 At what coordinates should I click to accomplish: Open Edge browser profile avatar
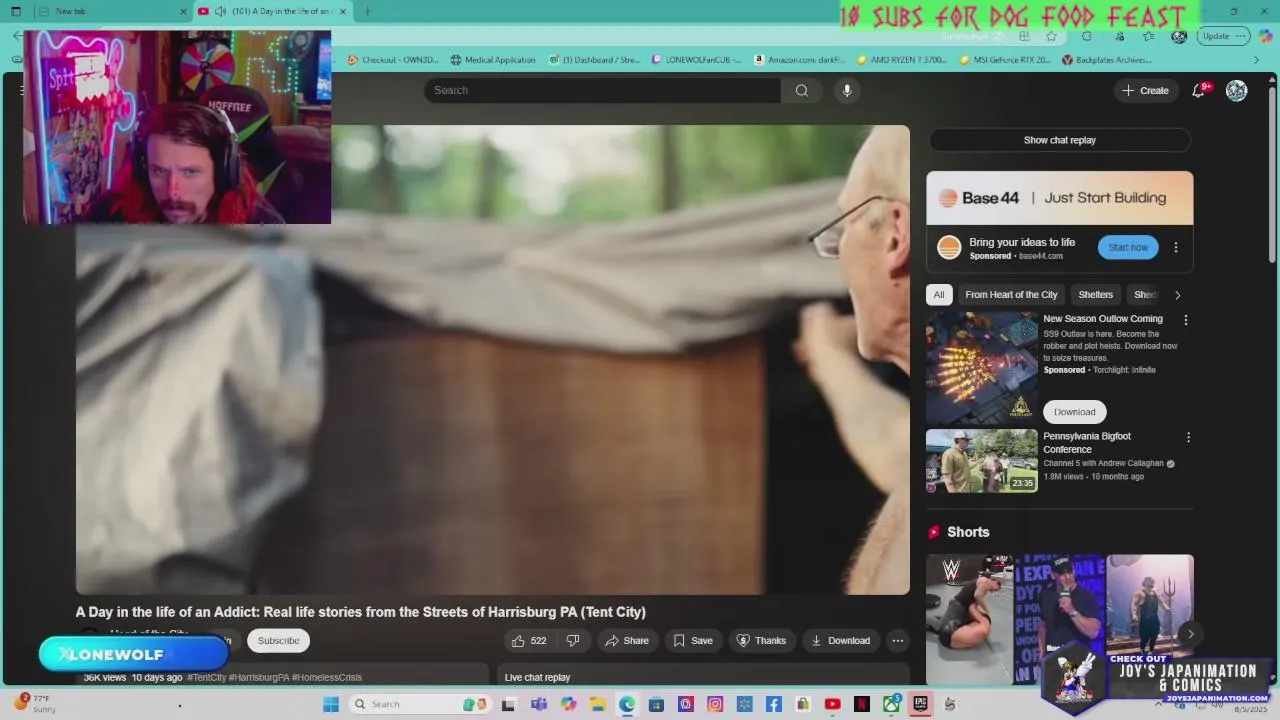point(1179,36)
